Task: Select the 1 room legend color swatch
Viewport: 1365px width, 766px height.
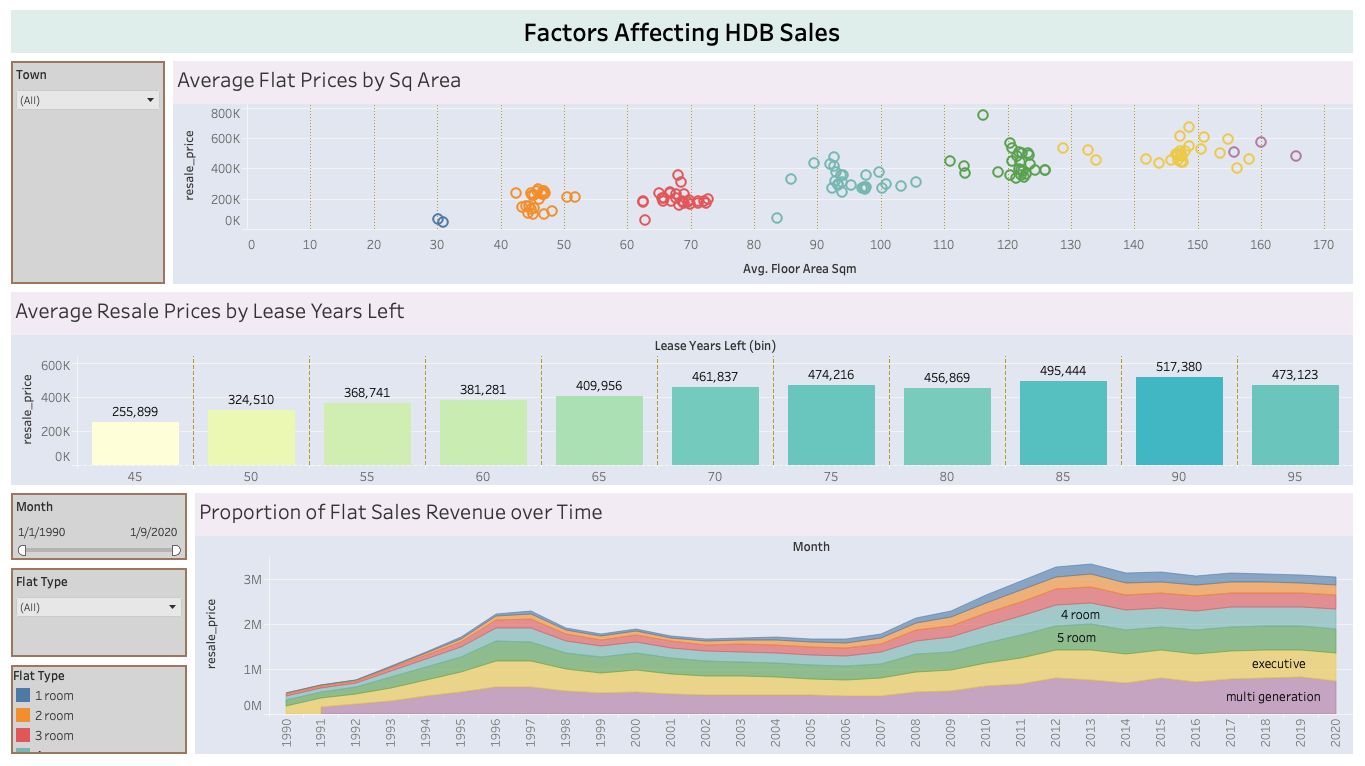Action: pyautogui.click(x=24, y=696)
